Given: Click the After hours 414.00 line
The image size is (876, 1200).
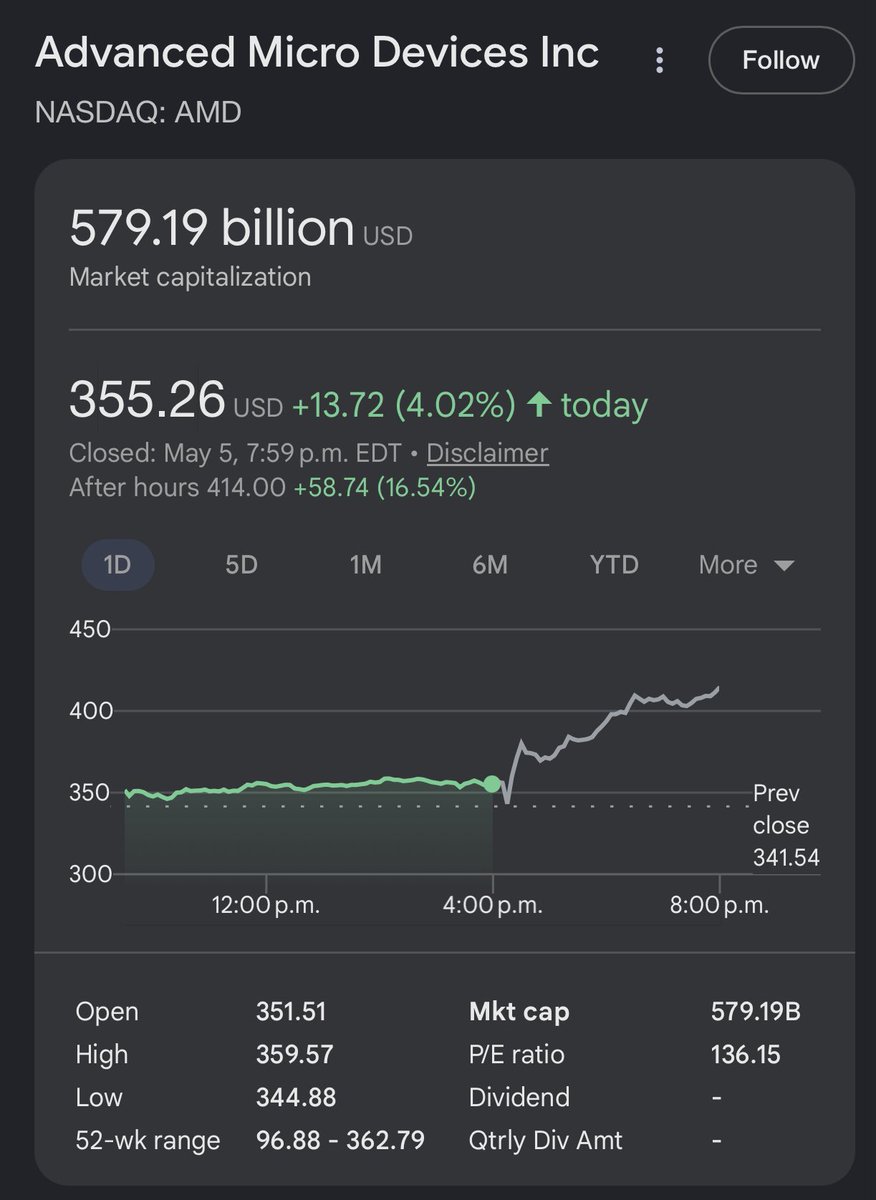Looking at the screenshot, I should point(272,488).
